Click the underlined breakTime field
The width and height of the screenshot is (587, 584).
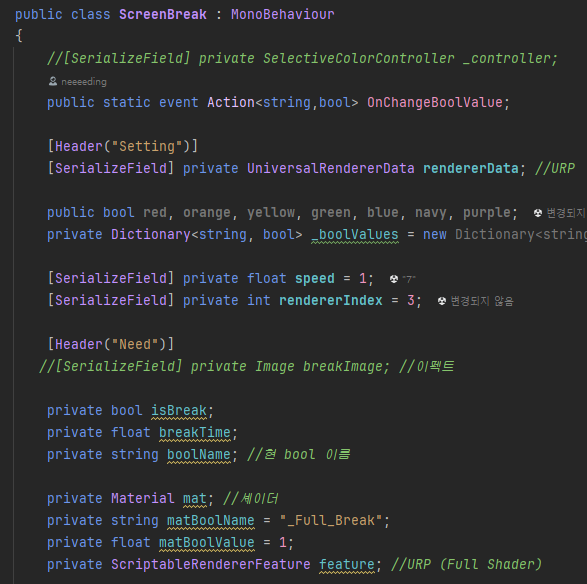(195, 433)
